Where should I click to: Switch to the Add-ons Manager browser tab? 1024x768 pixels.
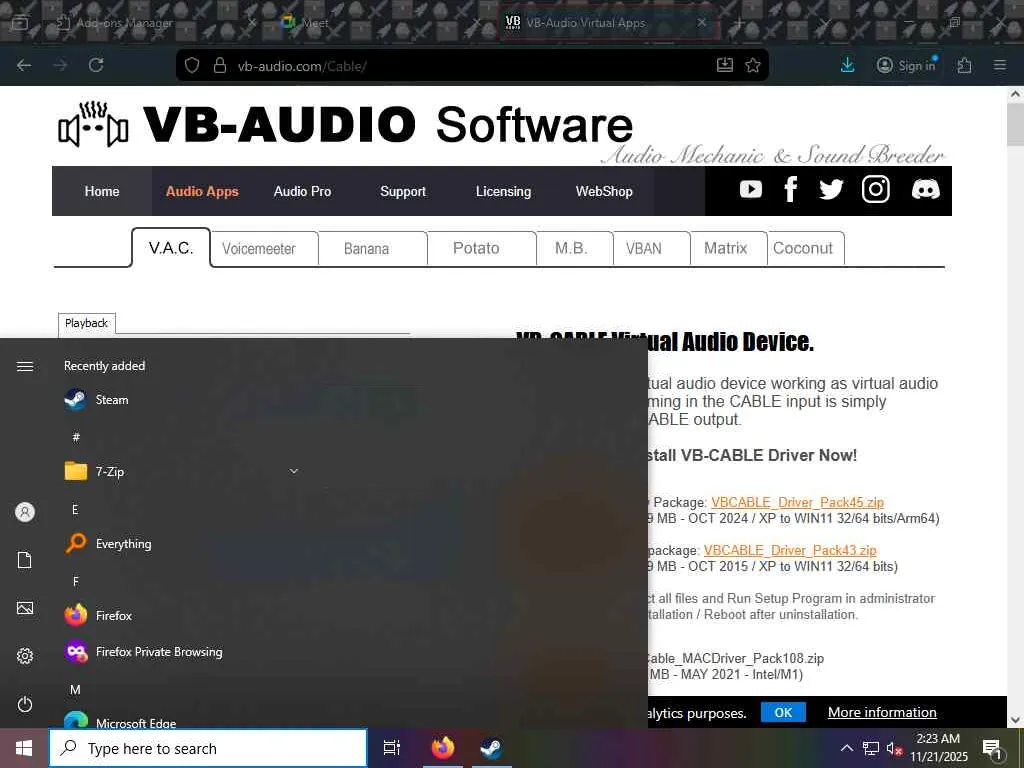[x=154, y=23]
